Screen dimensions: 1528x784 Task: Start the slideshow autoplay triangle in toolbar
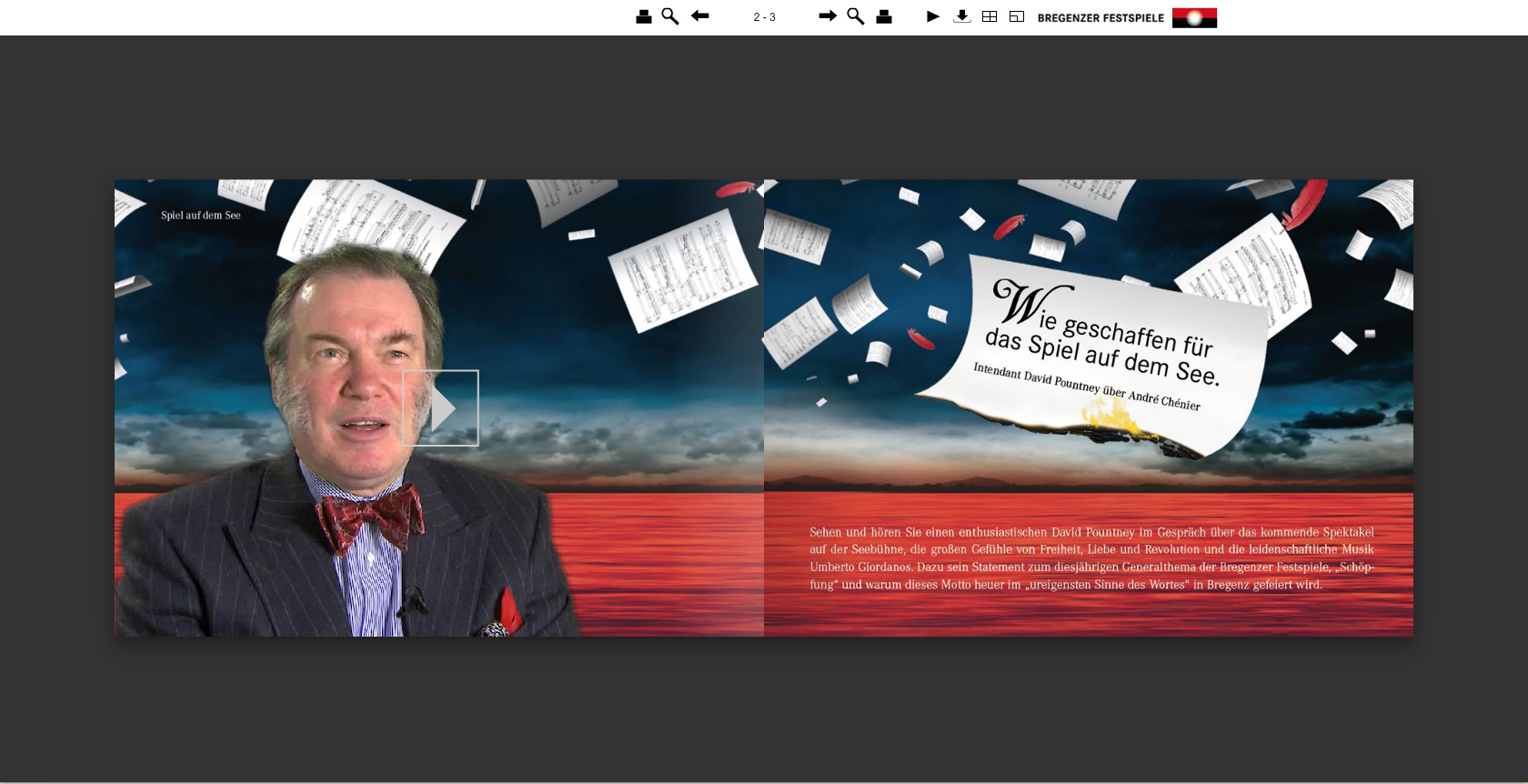point(933,16)
